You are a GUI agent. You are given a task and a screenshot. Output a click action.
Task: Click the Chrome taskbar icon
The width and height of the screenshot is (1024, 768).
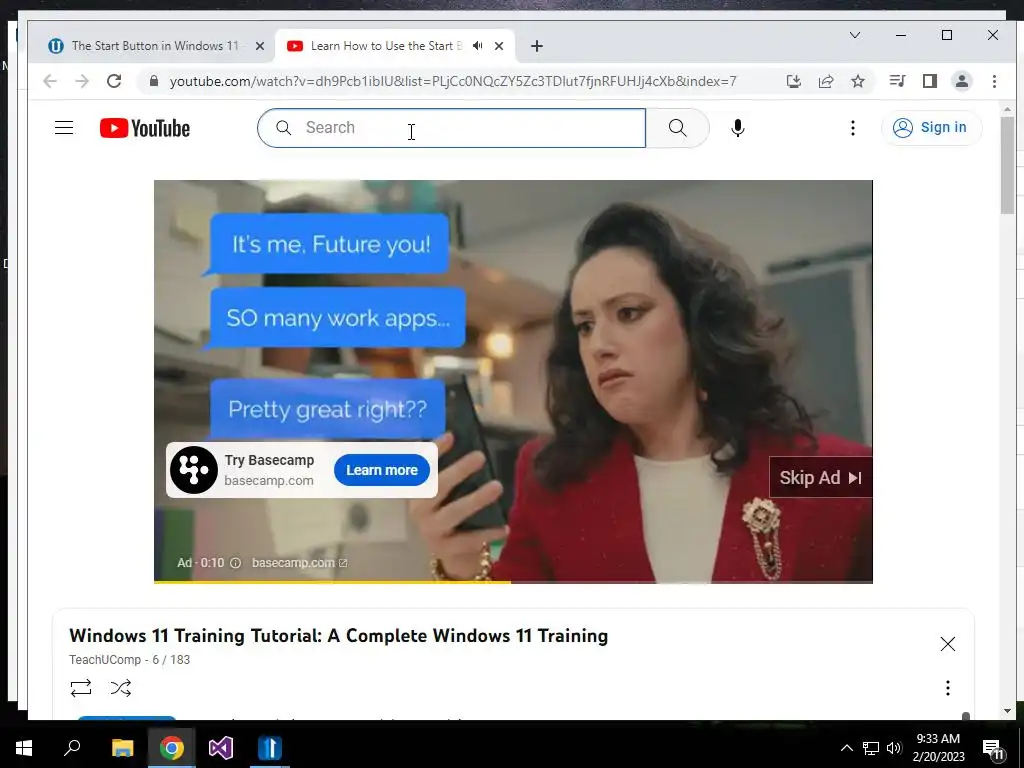click(172, 748)
